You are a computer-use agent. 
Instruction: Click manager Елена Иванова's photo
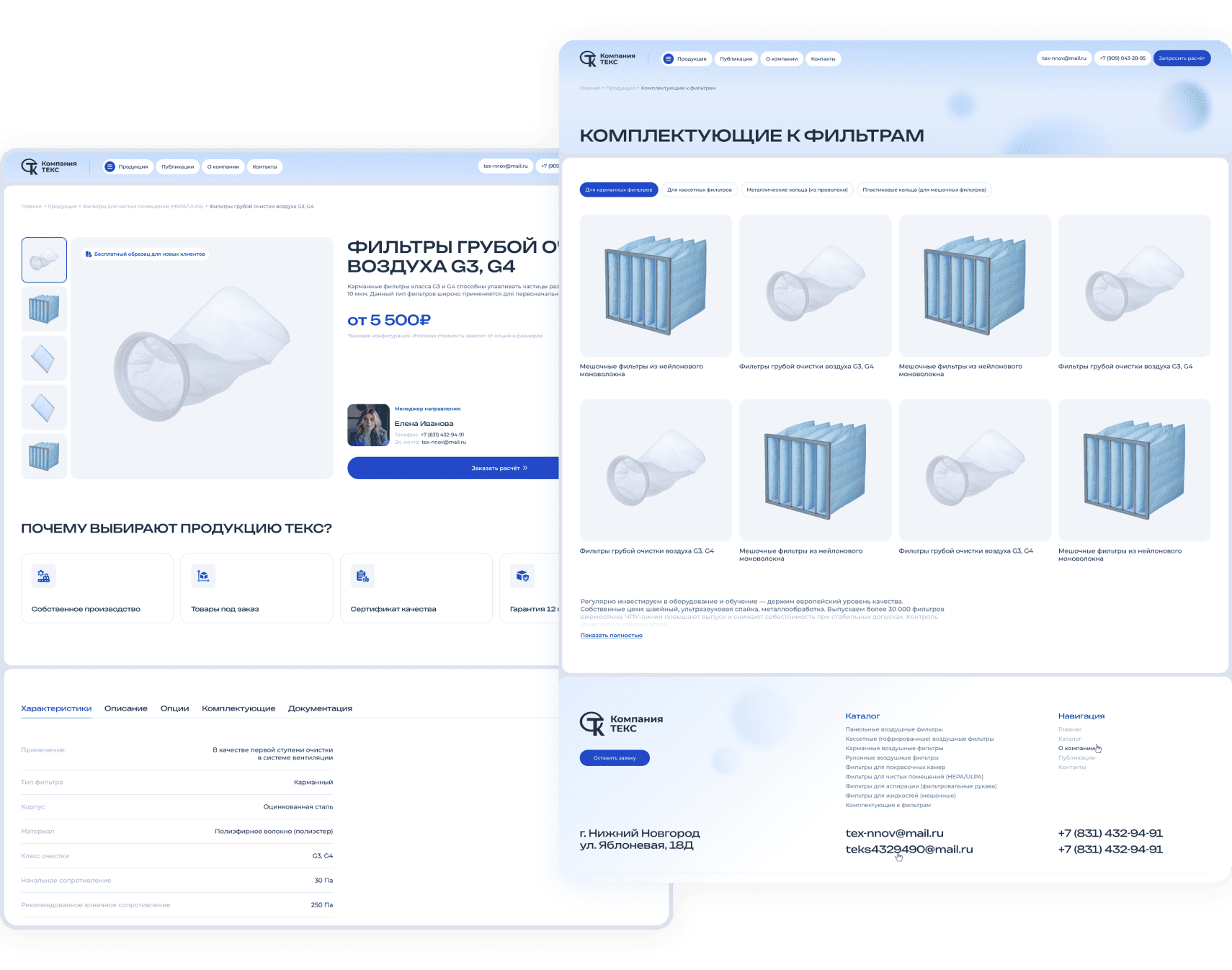[x=368, y=424]
